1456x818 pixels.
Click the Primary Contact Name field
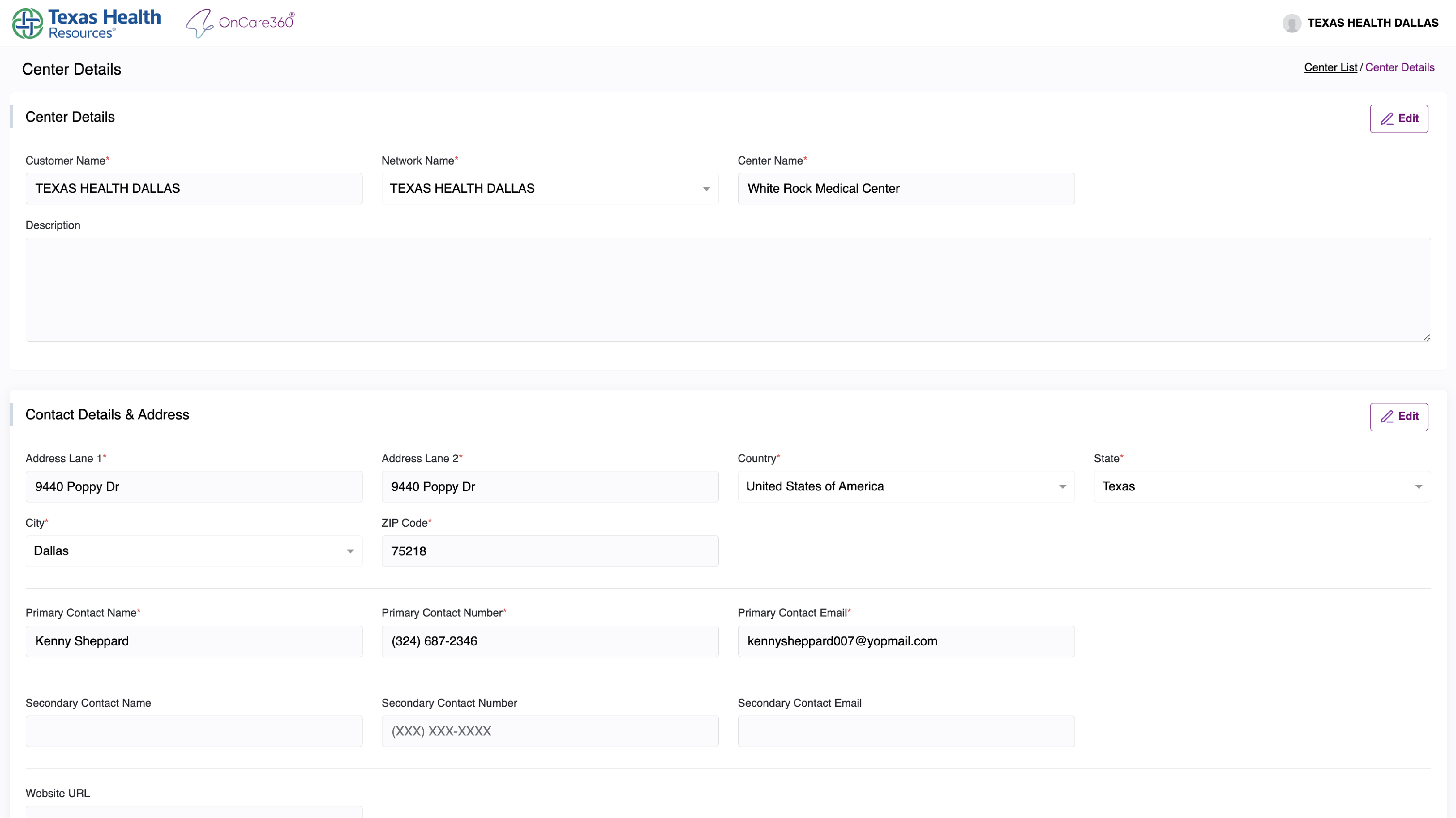tap(193, 641)
